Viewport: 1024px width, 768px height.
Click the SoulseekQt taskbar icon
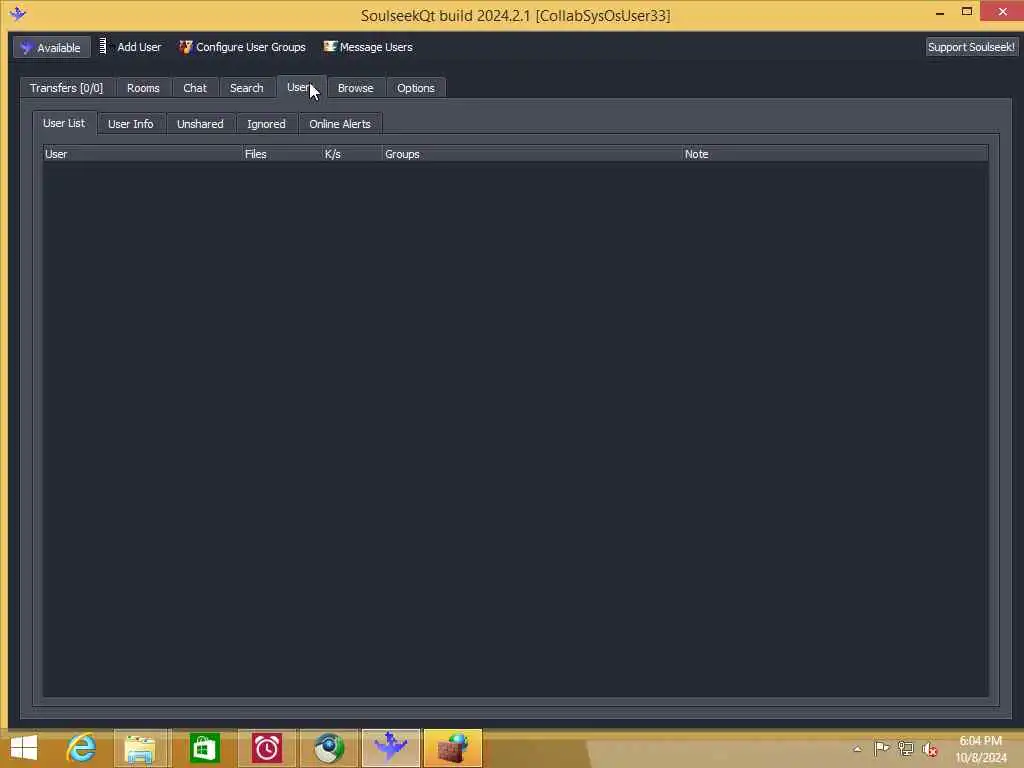(391, 748)
